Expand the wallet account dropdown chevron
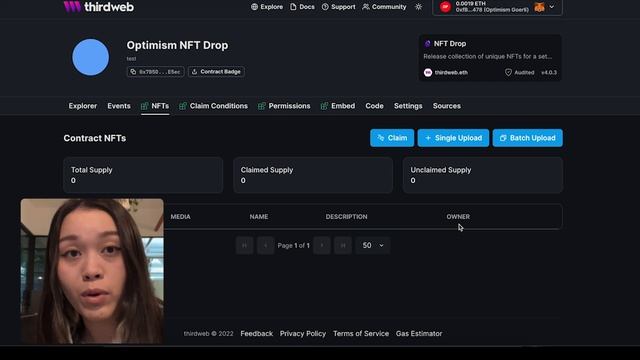The width and height of the screenshot is (640, 360). coord(552,7)
